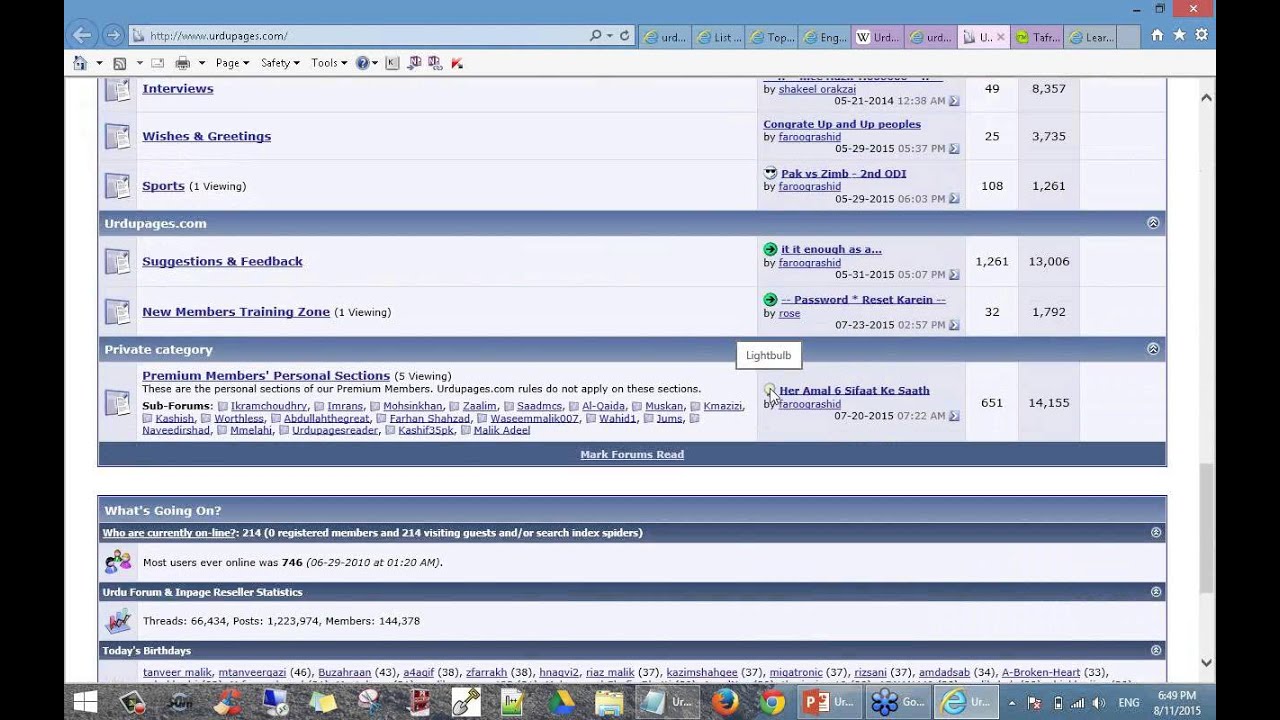Refresh the page with the reload icon
Viewport: 1280px width, 720px height.
[x=624, y=36]
